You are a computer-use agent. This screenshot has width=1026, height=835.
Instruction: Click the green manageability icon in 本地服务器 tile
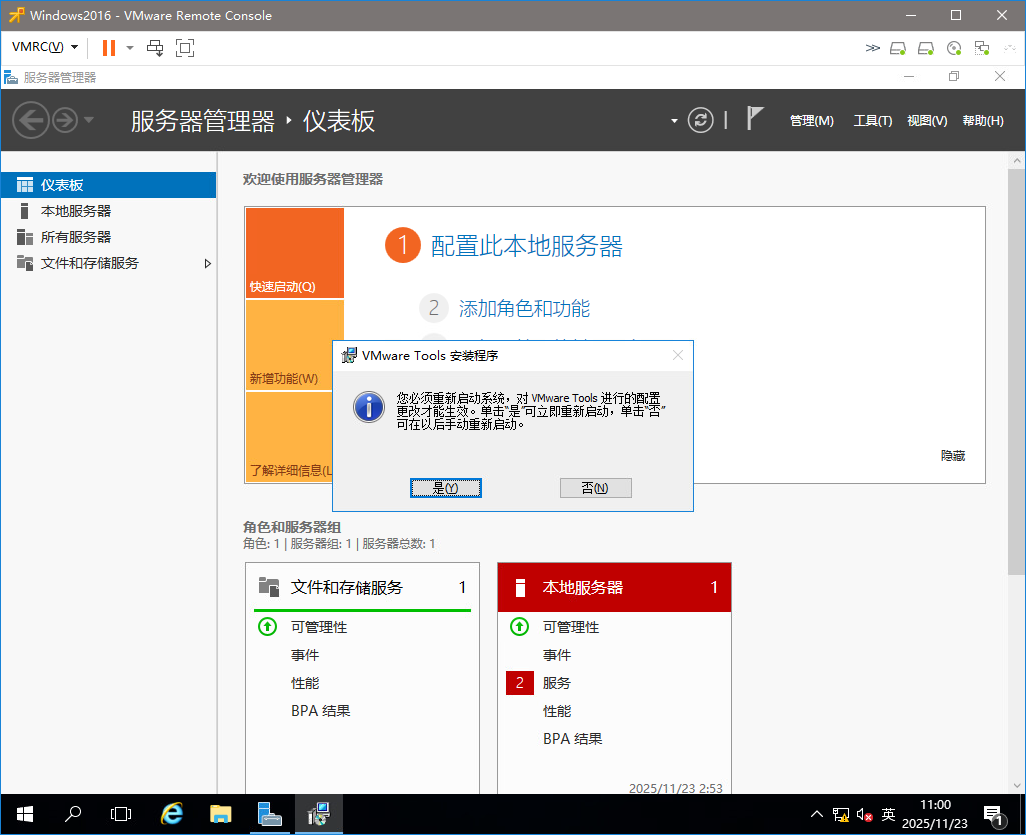[x=520, y=627]
